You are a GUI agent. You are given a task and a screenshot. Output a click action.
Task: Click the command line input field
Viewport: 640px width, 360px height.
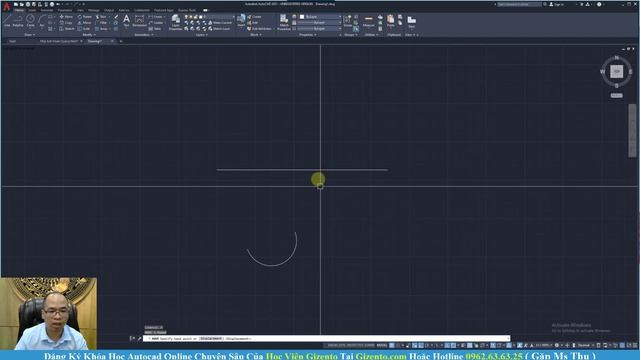click(x=327, y=338)
